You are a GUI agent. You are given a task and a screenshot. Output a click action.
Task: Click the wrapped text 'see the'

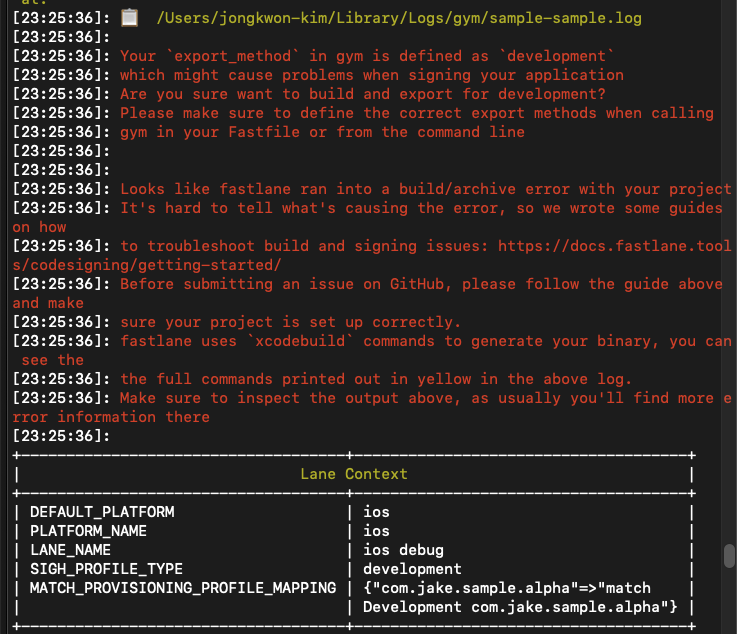pos(53,360)
